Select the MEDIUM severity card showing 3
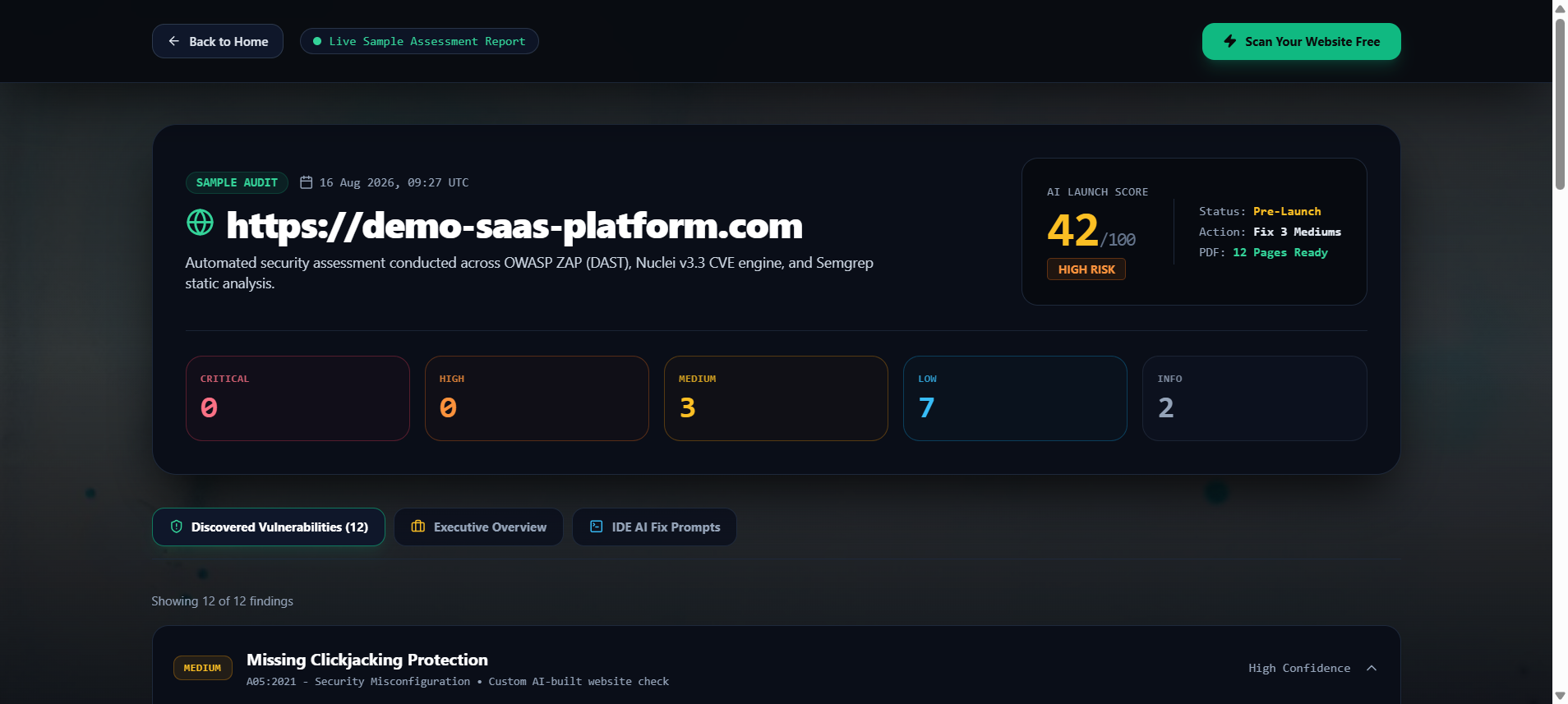Screen dimensions: 1568x704 [776, 398]
